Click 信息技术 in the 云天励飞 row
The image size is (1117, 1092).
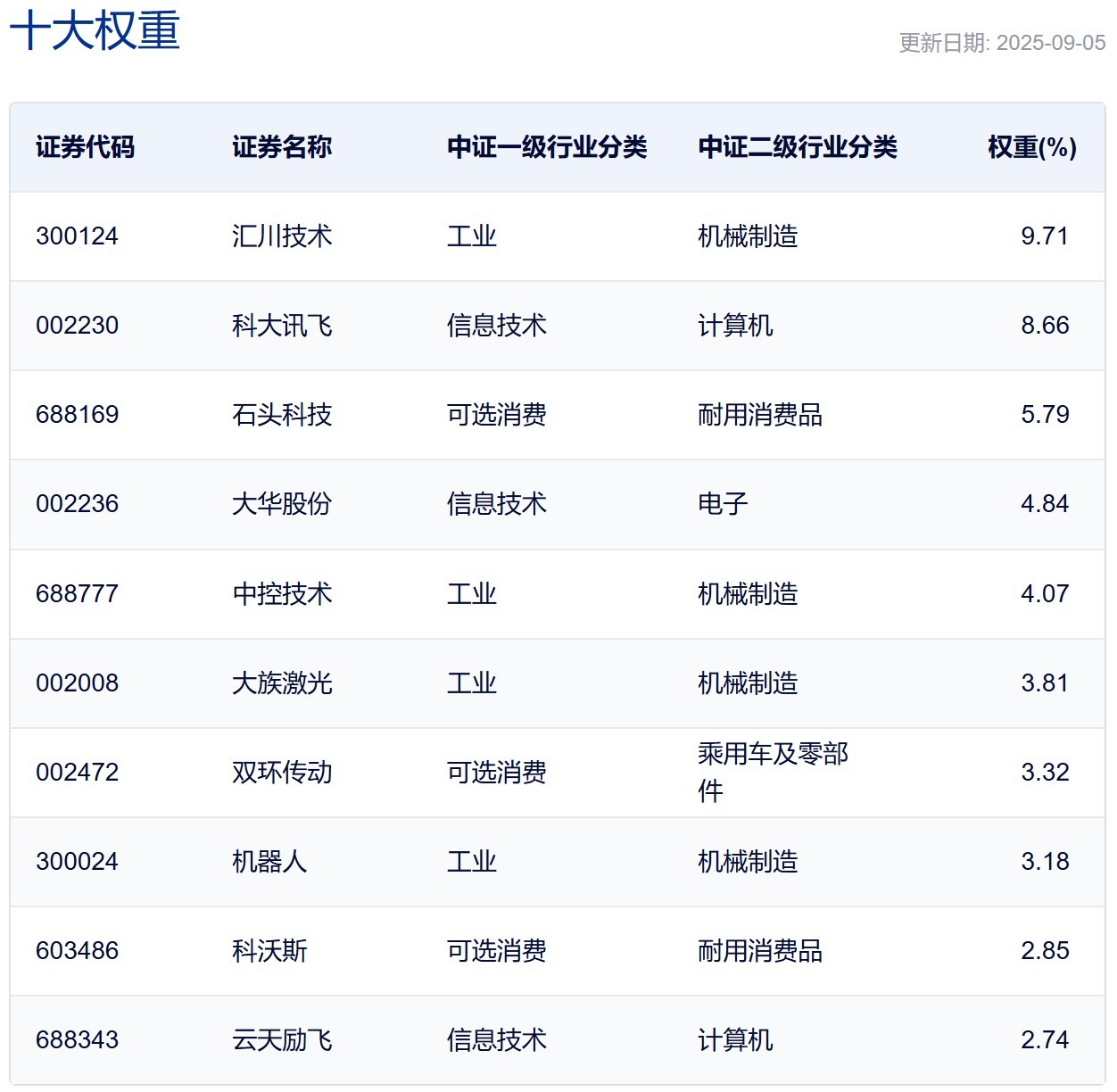click(x=497, y=1040)
